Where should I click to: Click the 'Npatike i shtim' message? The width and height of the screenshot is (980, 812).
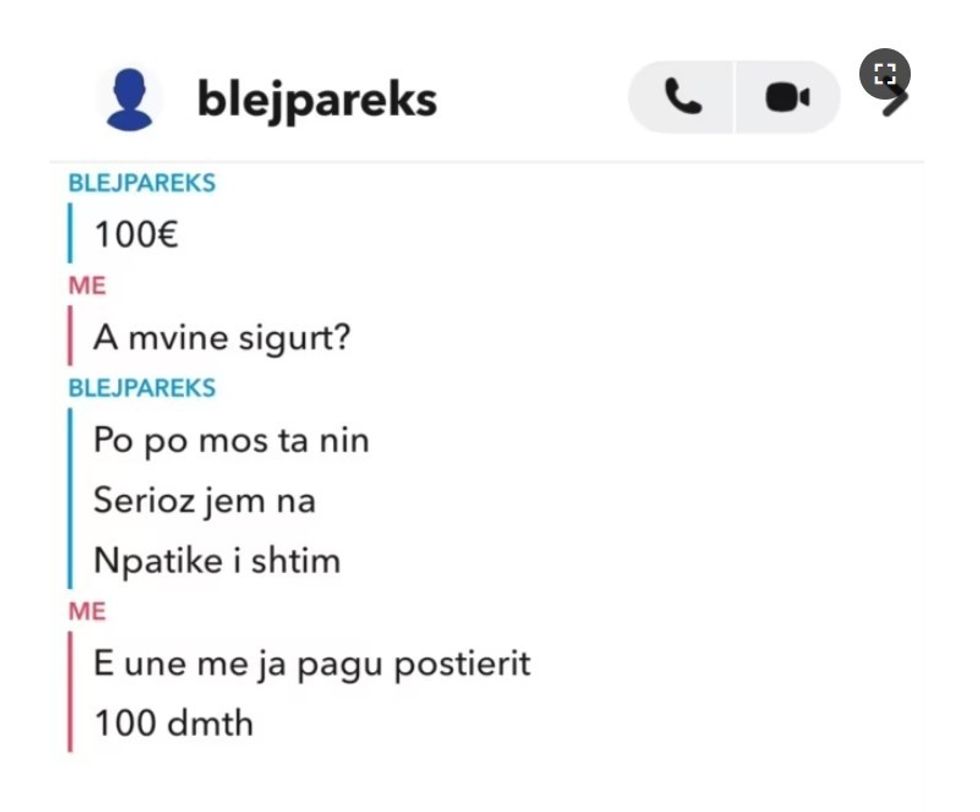(x=216, y=561)
